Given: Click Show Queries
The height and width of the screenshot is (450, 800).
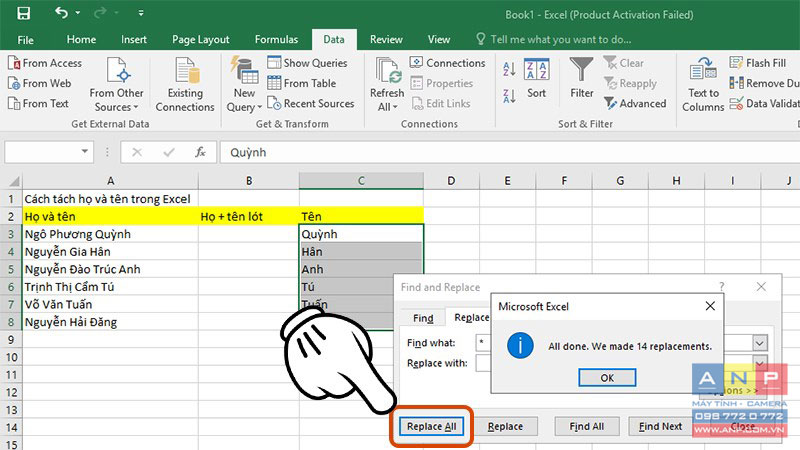Looking at the screenshot, I should click(x=307, y=63).
